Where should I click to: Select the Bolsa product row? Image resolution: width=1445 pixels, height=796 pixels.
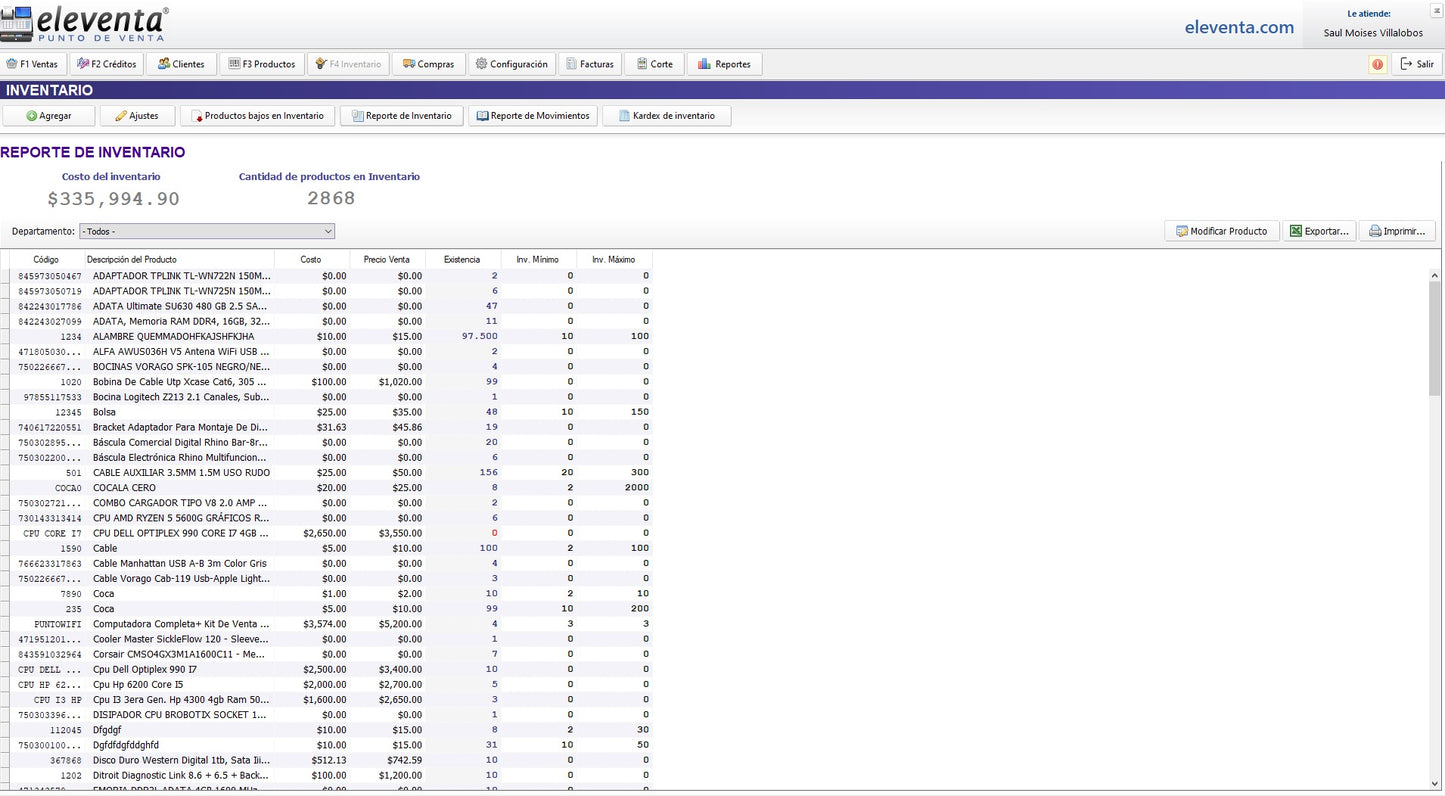[326, 412]
